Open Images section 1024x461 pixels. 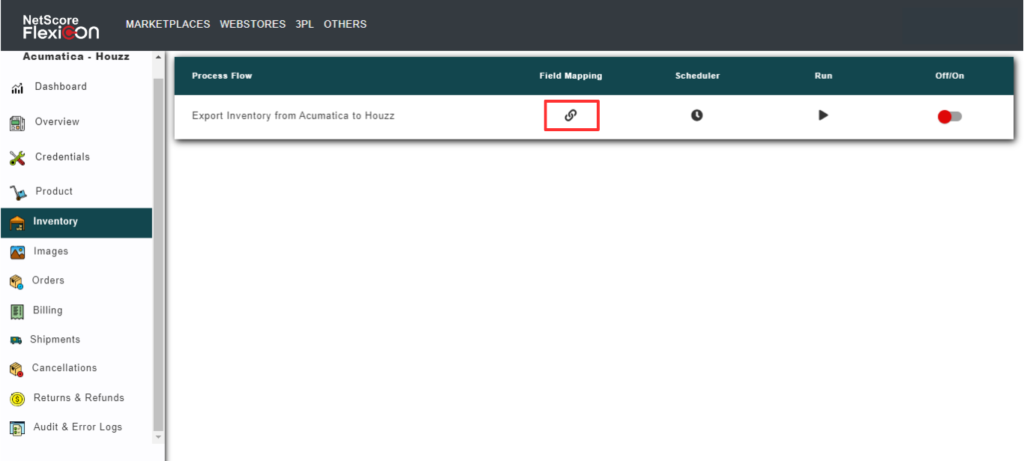click(x=51, y=251)
